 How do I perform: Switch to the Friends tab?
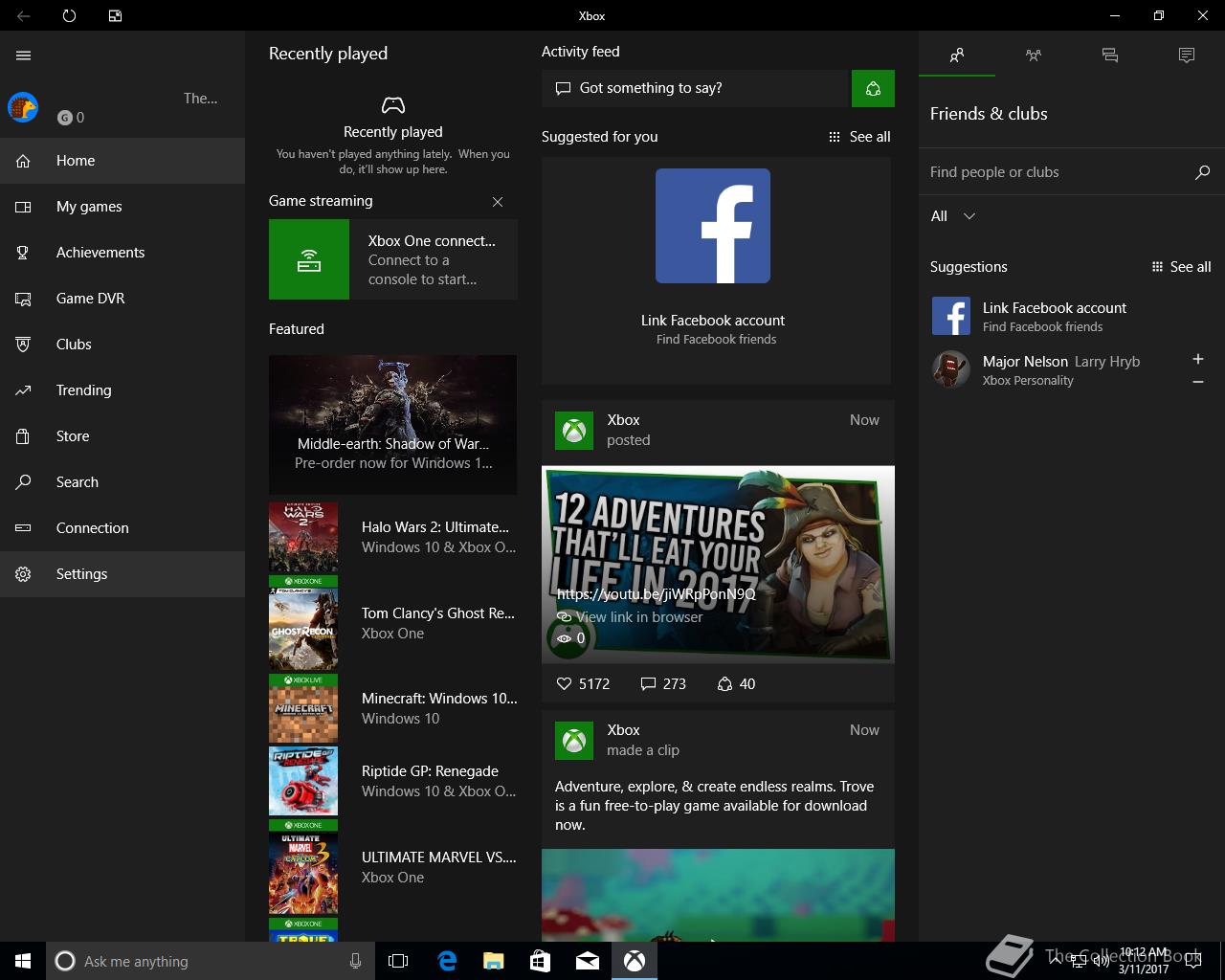[x=957, y=56]
